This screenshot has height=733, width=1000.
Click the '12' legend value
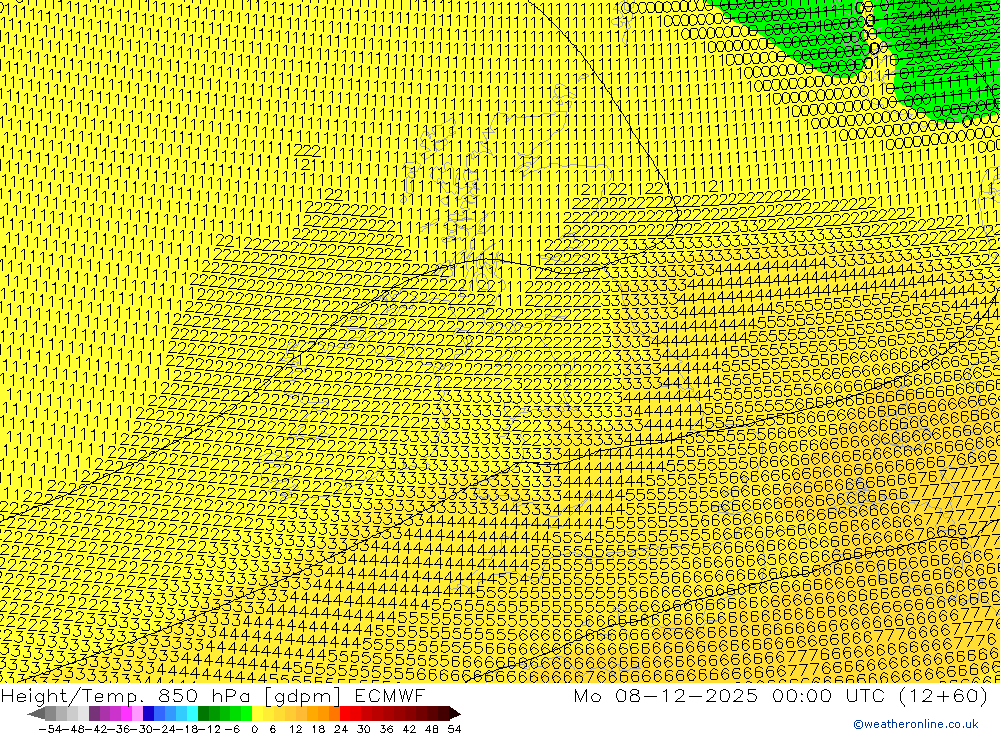tap(296, 729)
